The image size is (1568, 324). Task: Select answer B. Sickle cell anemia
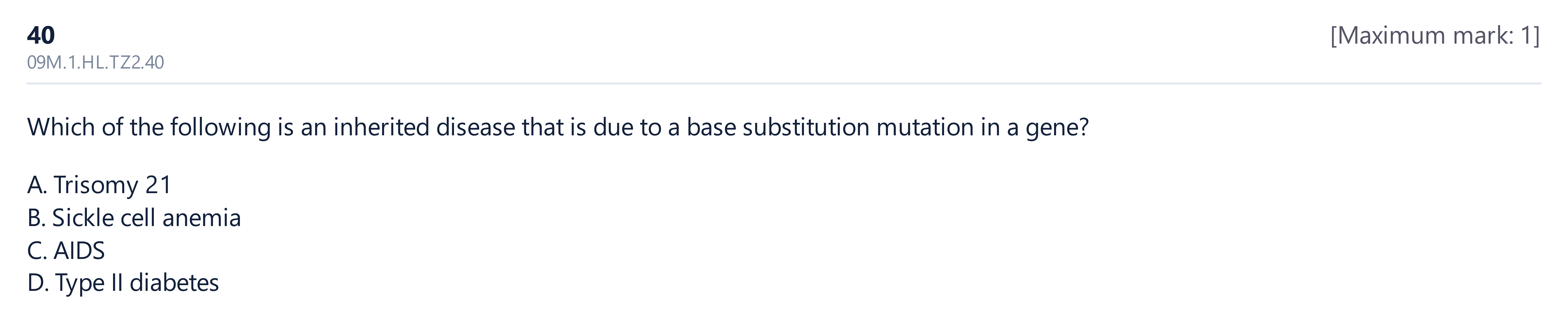coord(134,217)
